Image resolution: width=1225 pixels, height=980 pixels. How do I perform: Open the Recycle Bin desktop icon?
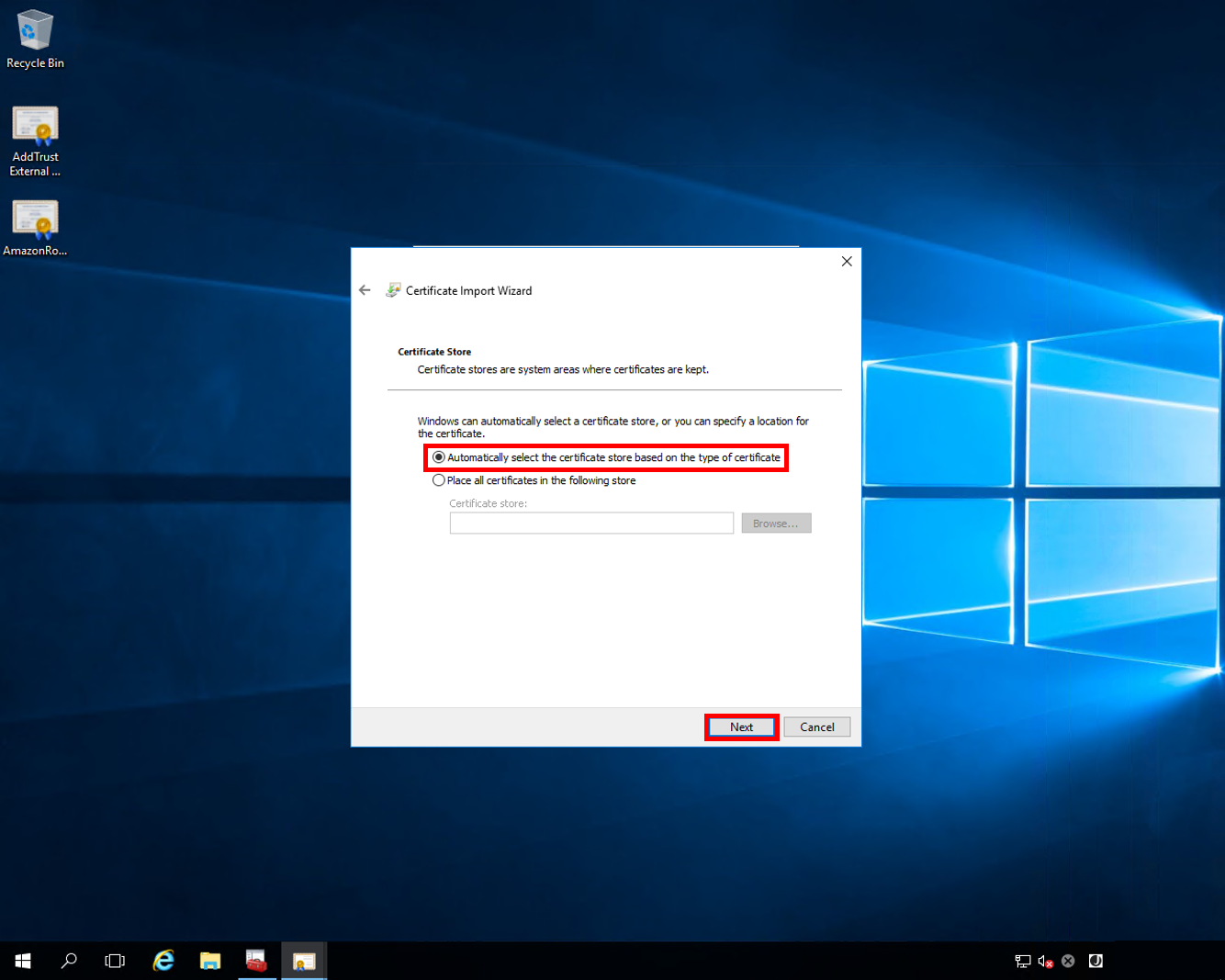pyautogui.click(x=35, y=39)
